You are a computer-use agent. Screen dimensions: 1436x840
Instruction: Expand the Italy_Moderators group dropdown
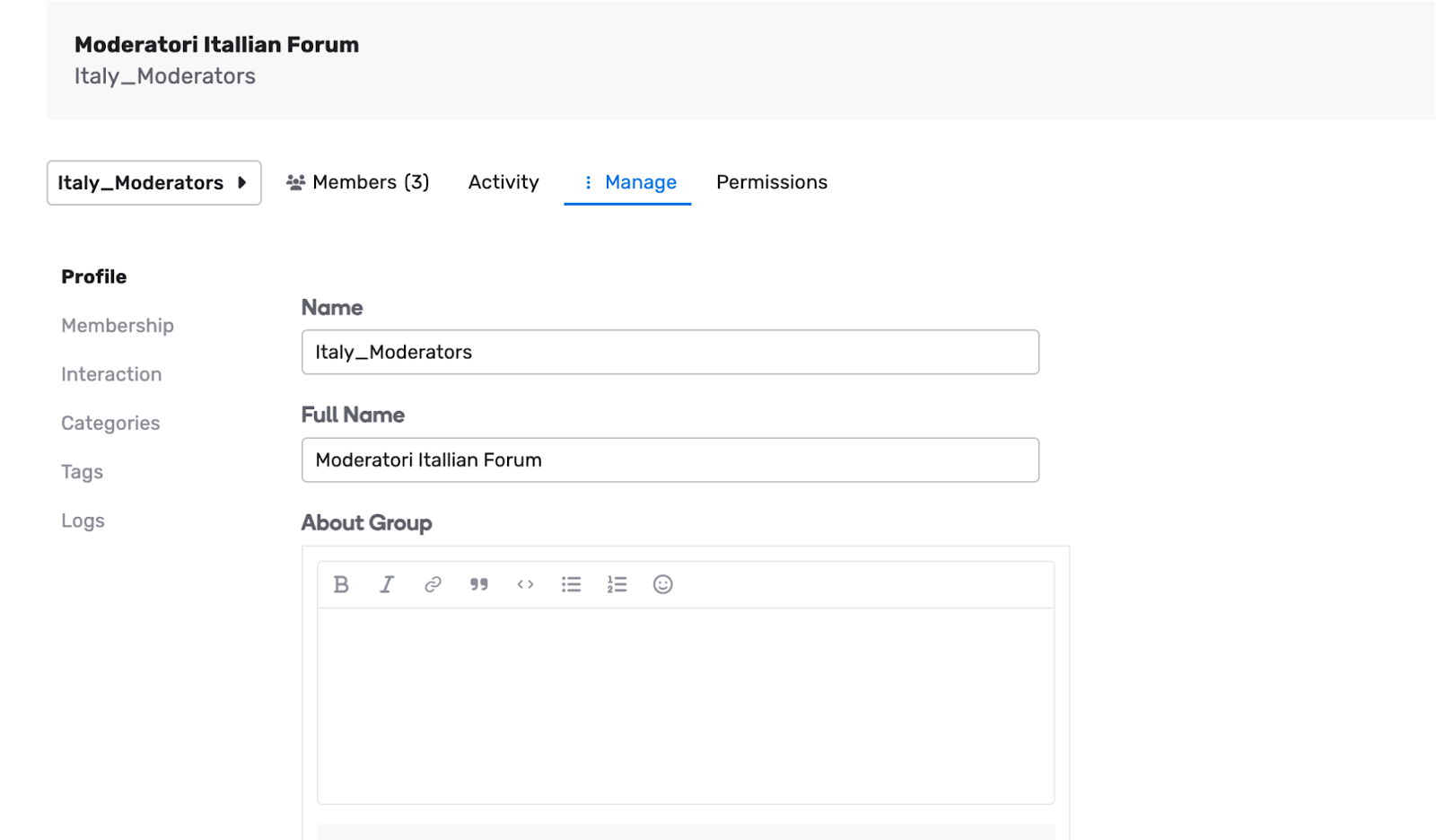(x=153, y=183)
